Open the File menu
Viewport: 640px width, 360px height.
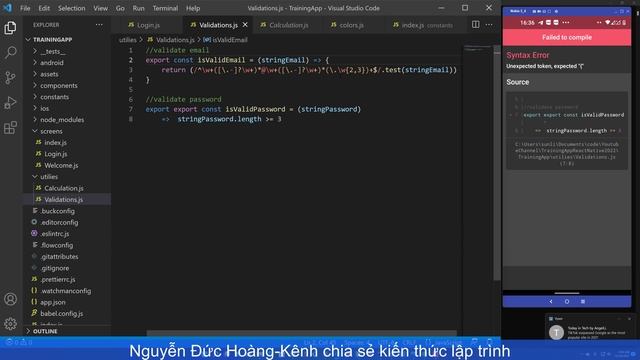25,8
